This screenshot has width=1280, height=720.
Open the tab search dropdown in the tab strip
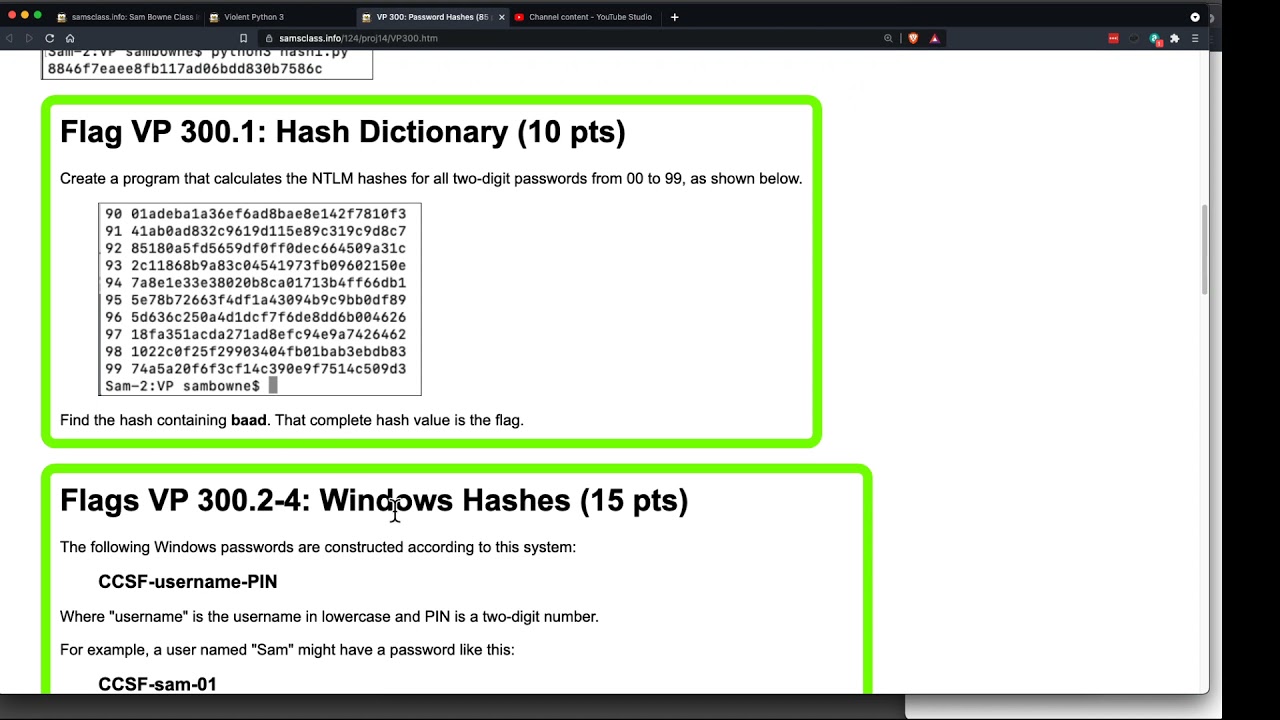(x=1195, y=17)
